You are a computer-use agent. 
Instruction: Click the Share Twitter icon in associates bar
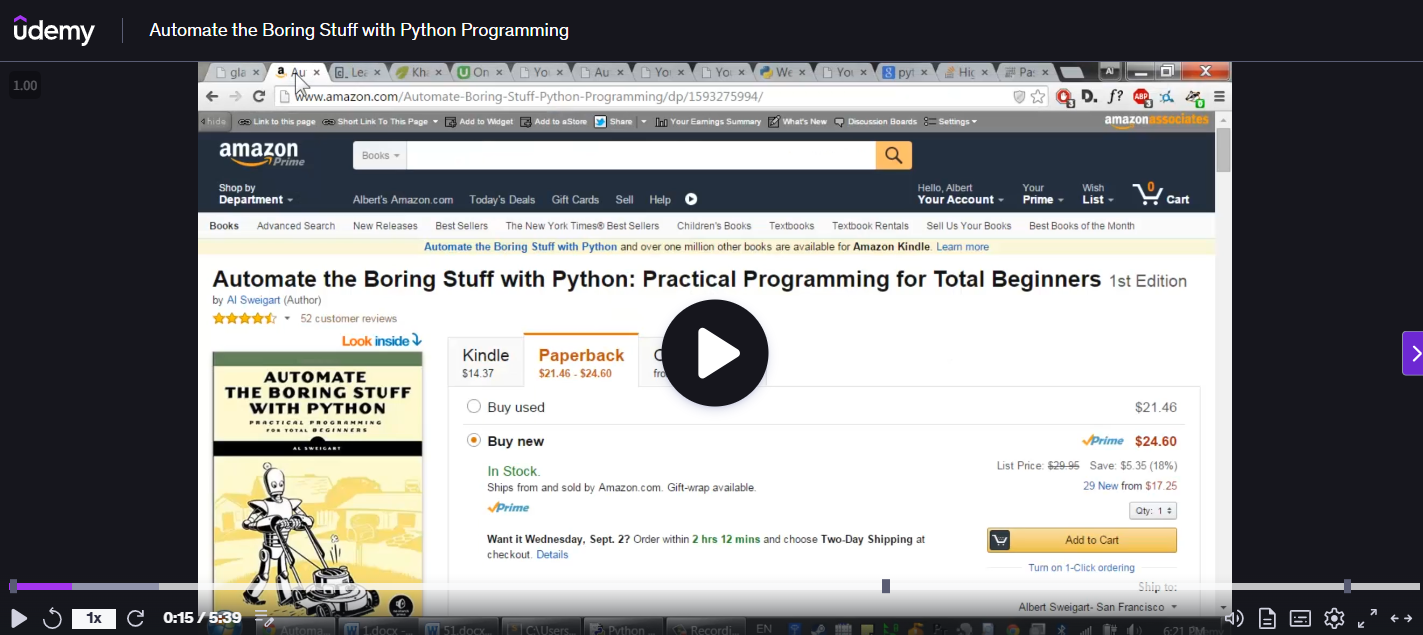600,121
